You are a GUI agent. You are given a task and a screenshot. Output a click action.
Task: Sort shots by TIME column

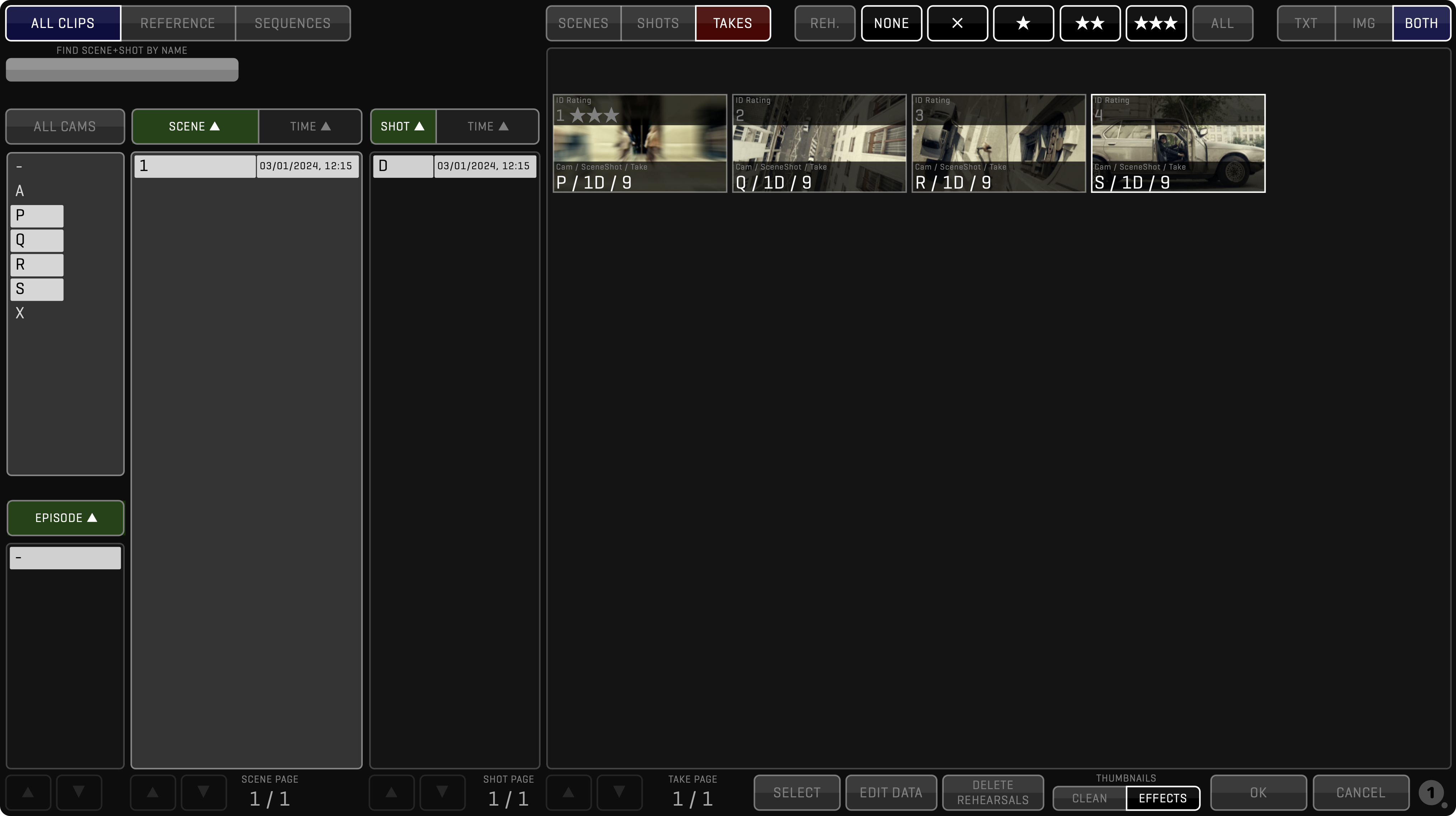487,126
